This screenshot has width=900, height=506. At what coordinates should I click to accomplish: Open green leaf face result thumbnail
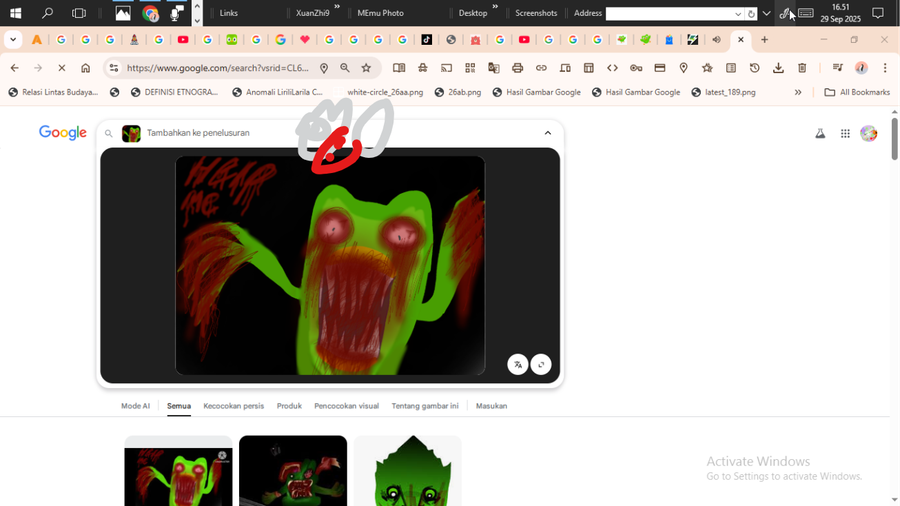pos(408,470)
